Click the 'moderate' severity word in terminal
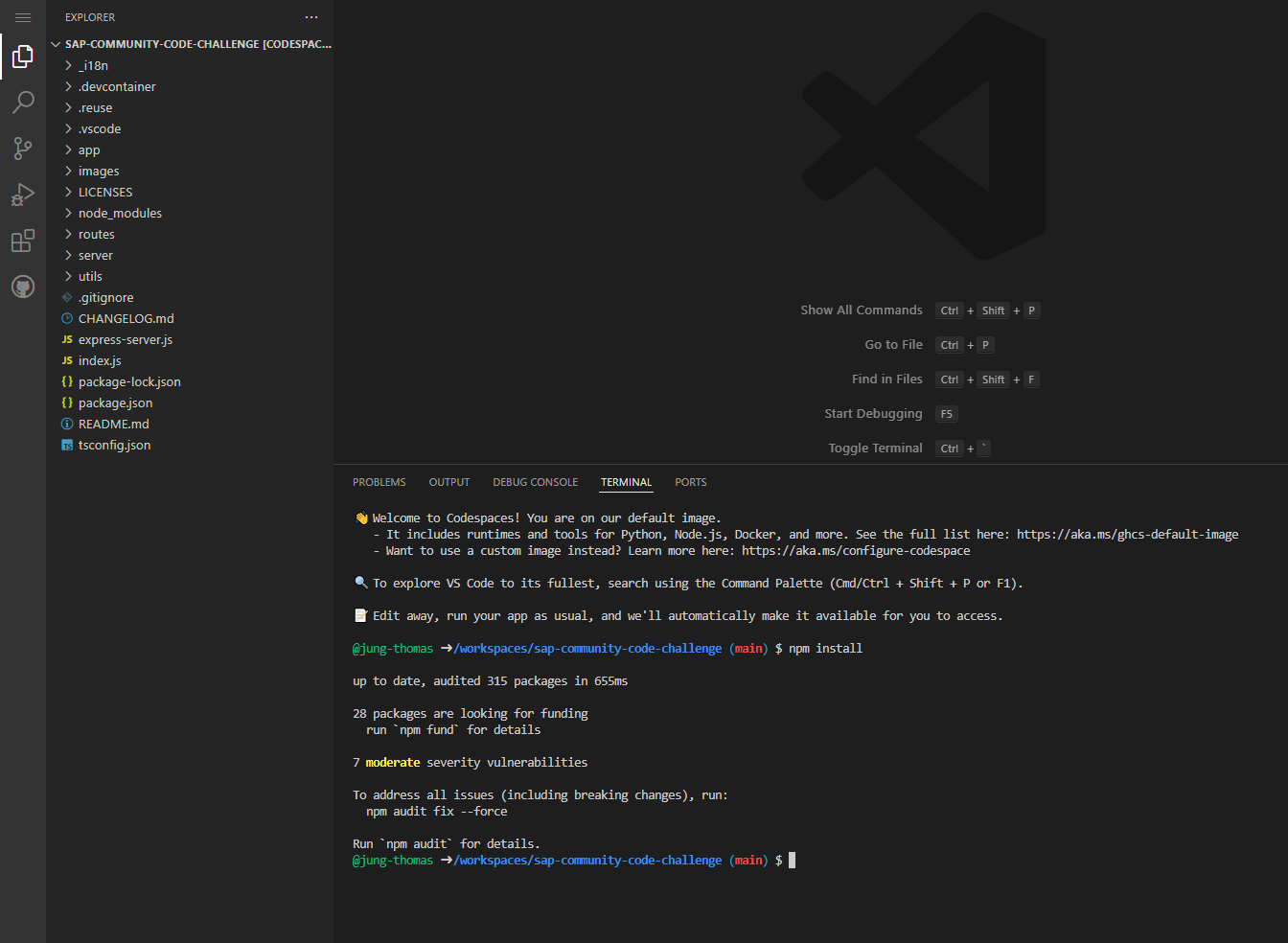 (393, 762)
